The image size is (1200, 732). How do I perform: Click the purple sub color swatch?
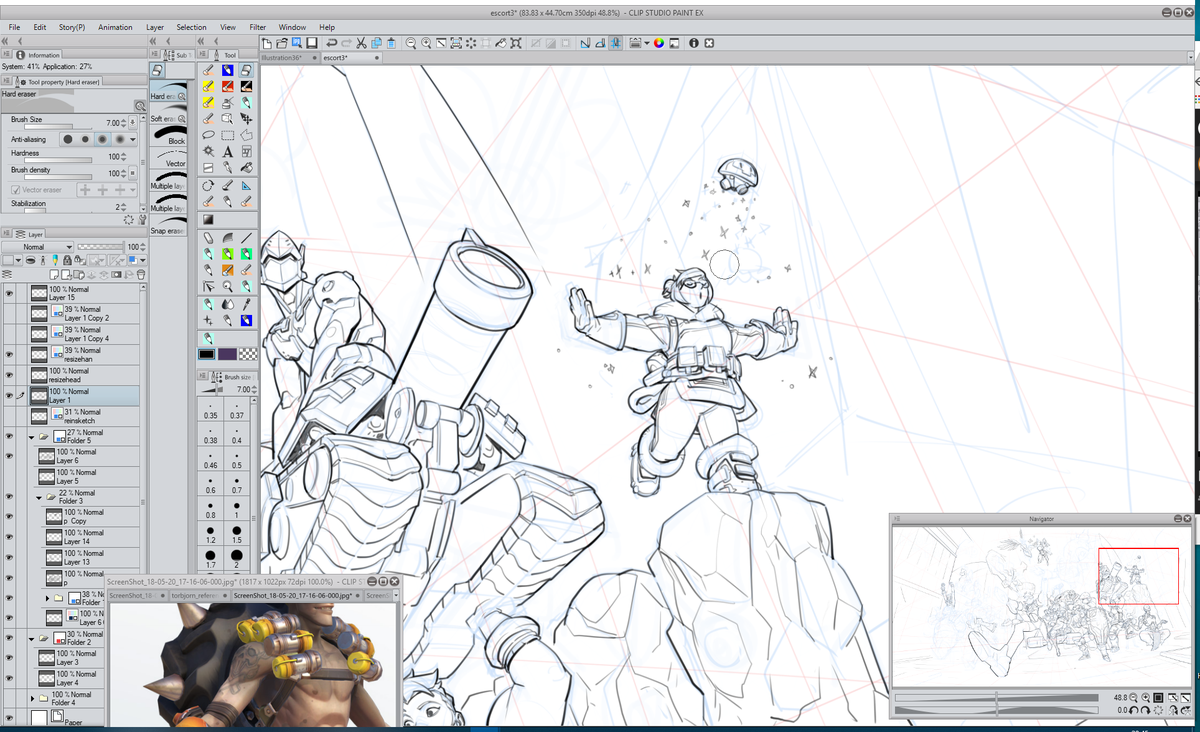tap(227, 354)
